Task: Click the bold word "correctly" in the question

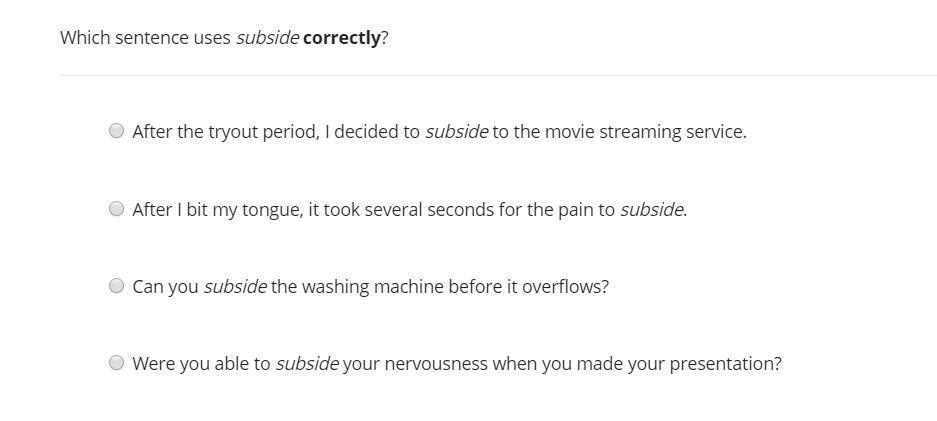Action: (341, 38)
